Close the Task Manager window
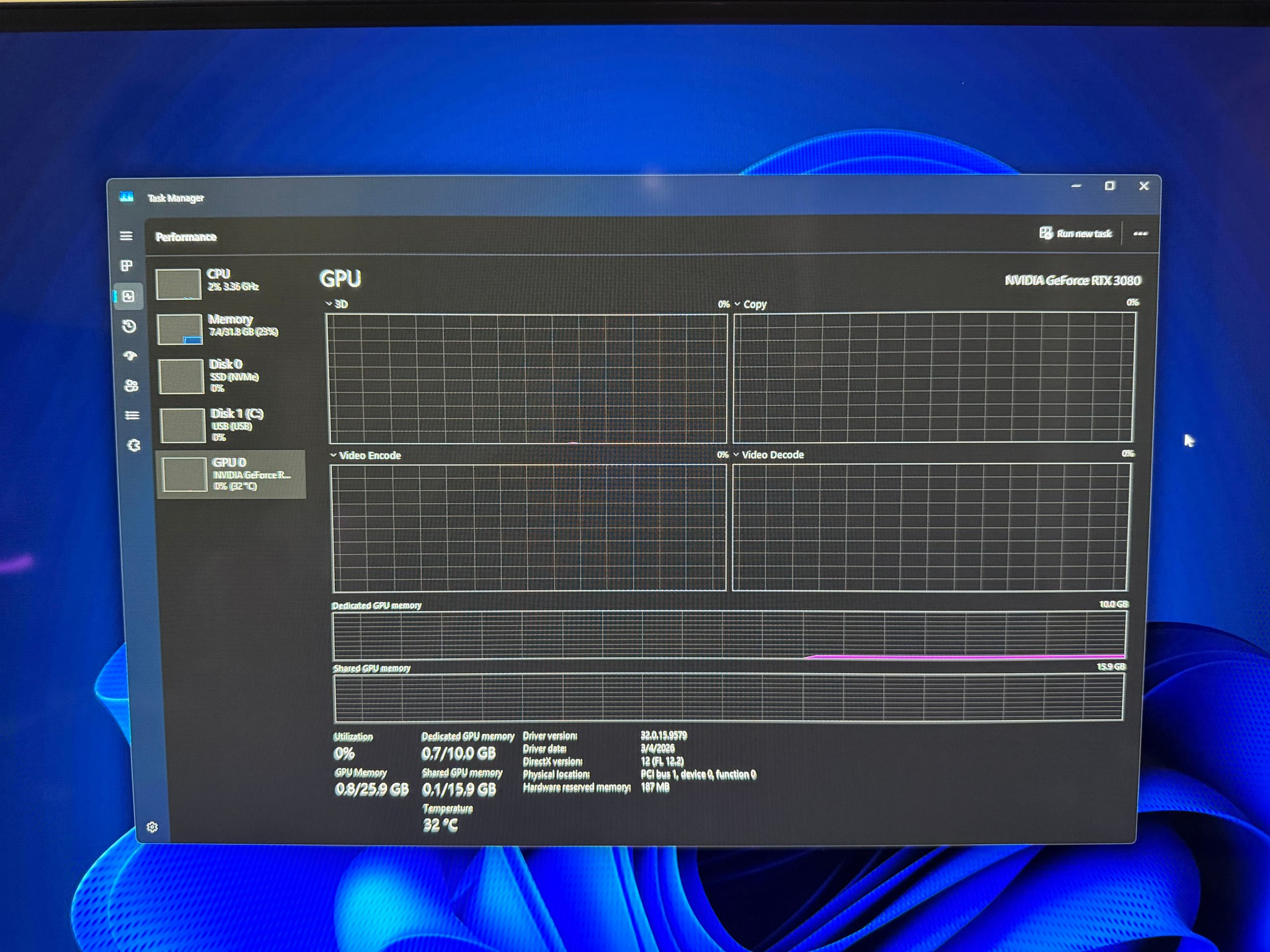Image resolution: width=1270 pixels, height=952 pixels. [1144, 186]
